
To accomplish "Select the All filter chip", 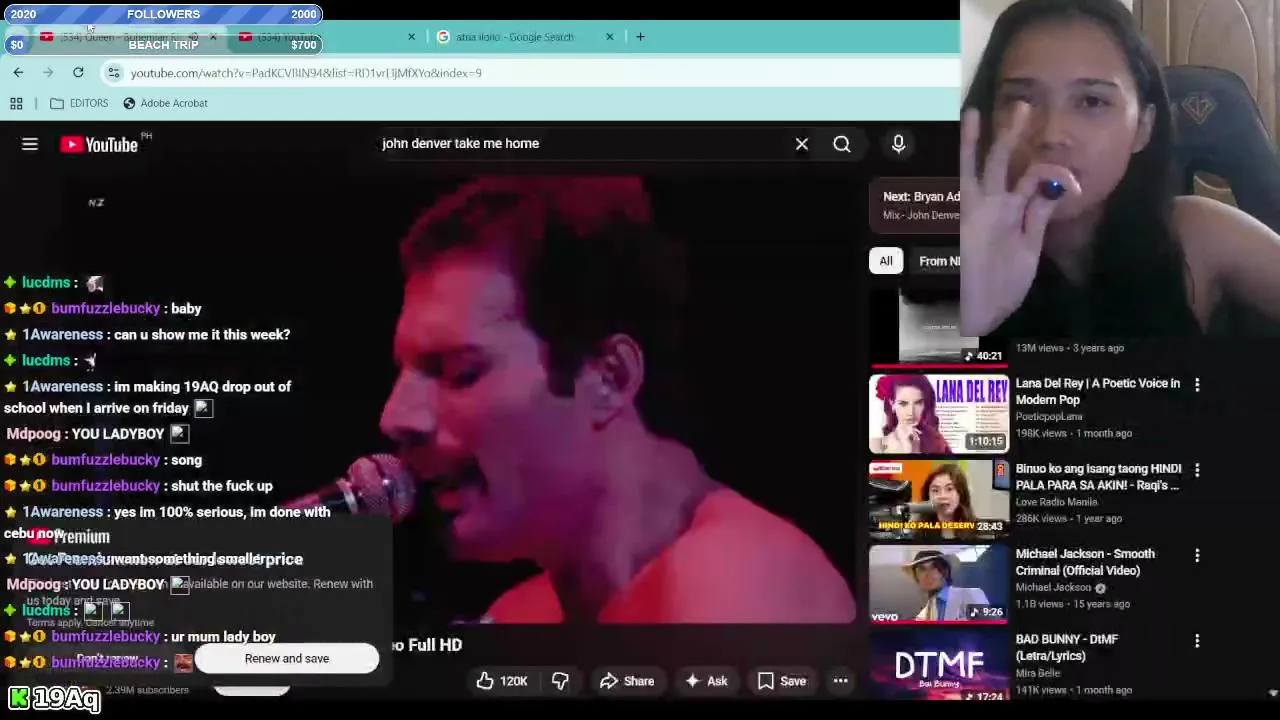I will click(x=886, y=261).
